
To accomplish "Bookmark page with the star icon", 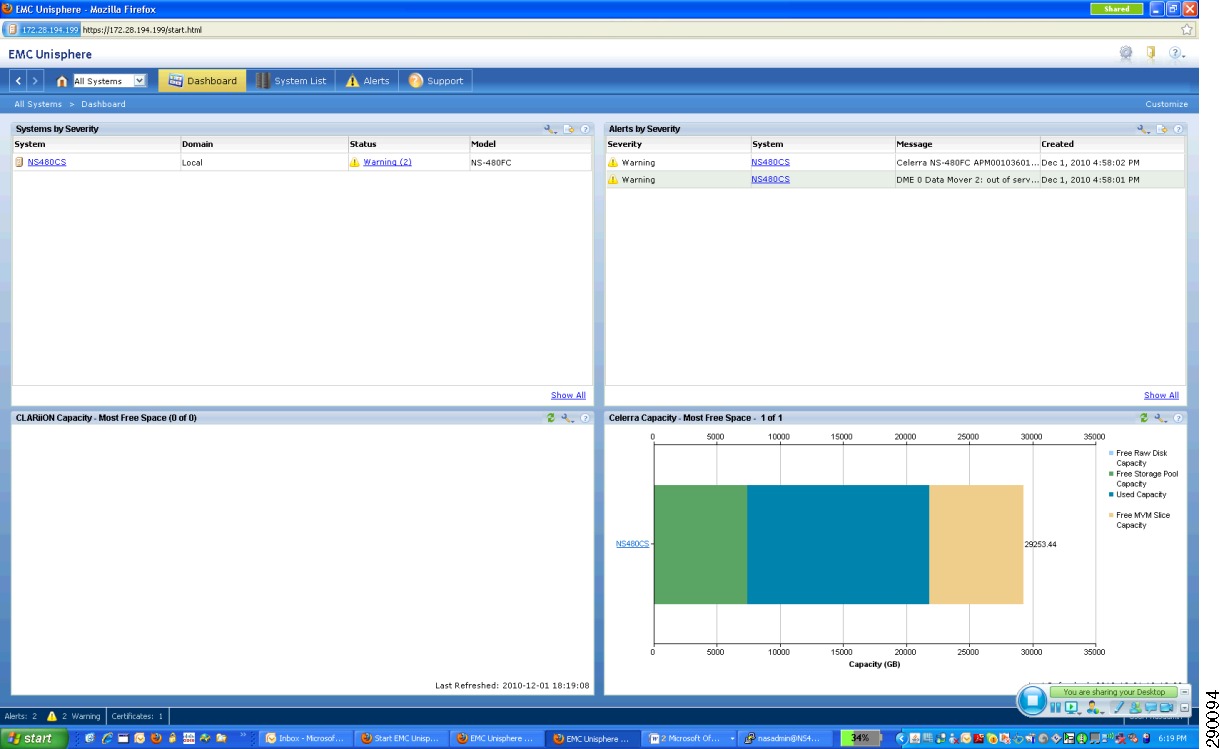I will pos(1188,30).
